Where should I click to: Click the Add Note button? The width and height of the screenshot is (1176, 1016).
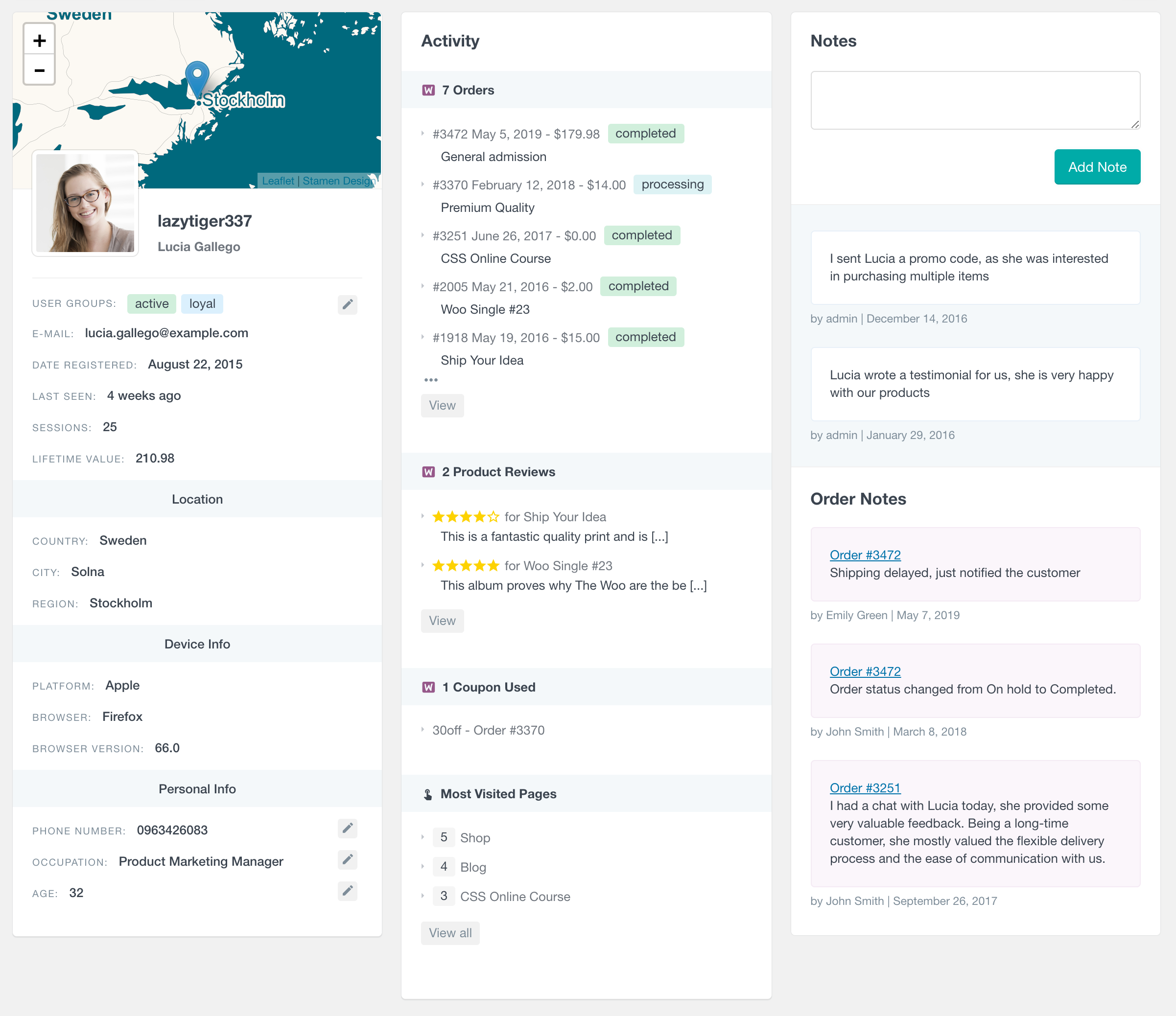(x=1097, y=167)
